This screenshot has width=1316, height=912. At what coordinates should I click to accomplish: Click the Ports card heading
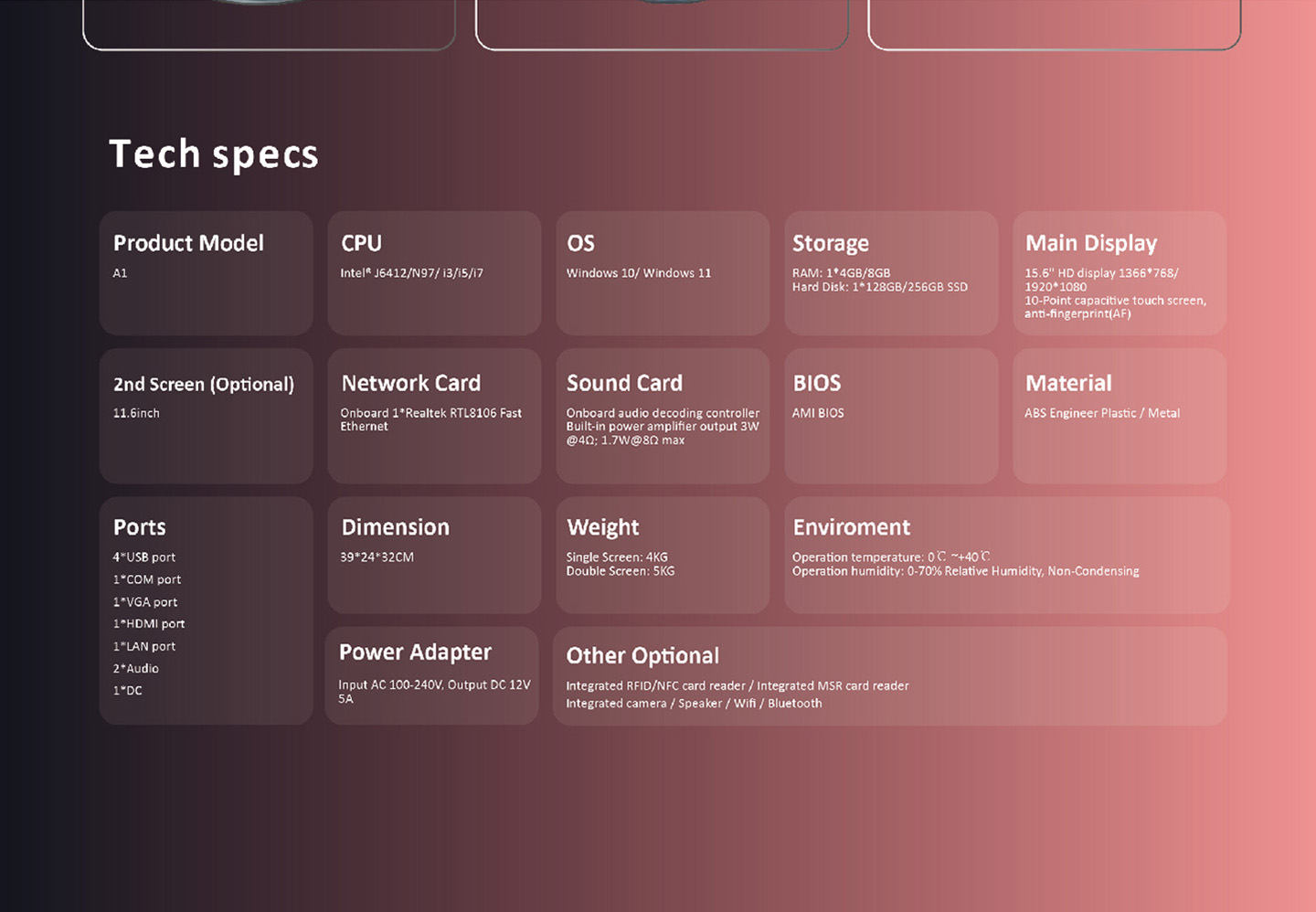140,527
